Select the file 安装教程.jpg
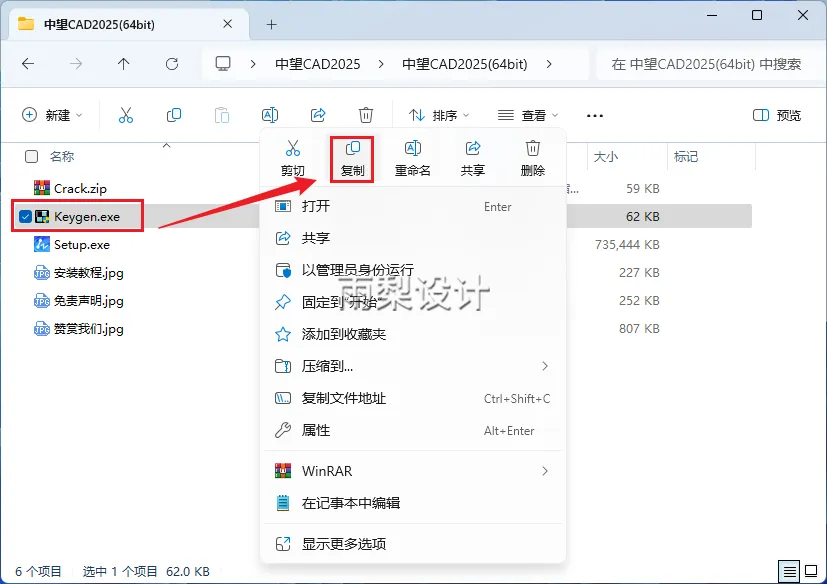This screenshot has width=827, height=584. 89,273
